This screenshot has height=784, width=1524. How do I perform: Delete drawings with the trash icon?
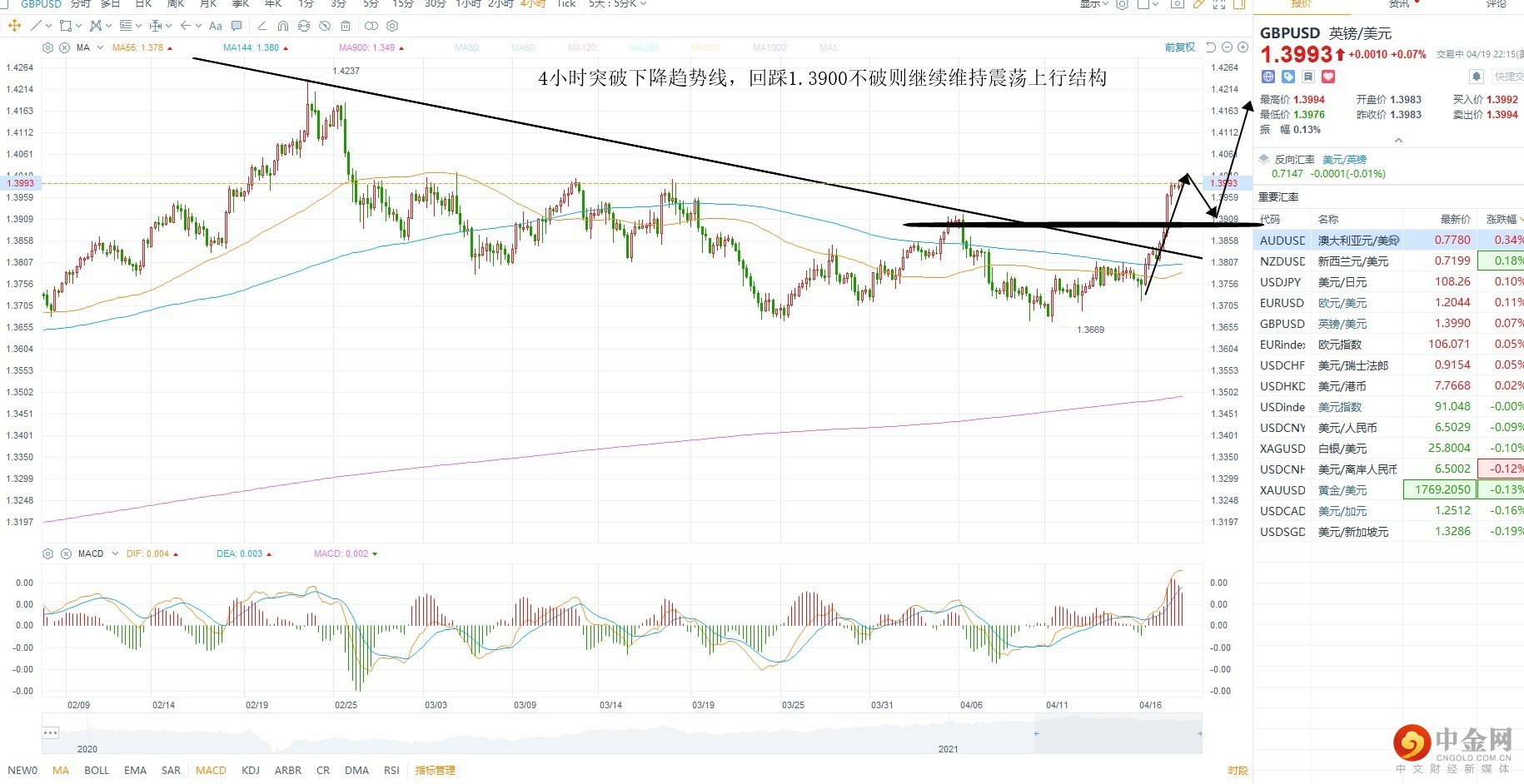(x=346, y=26)
